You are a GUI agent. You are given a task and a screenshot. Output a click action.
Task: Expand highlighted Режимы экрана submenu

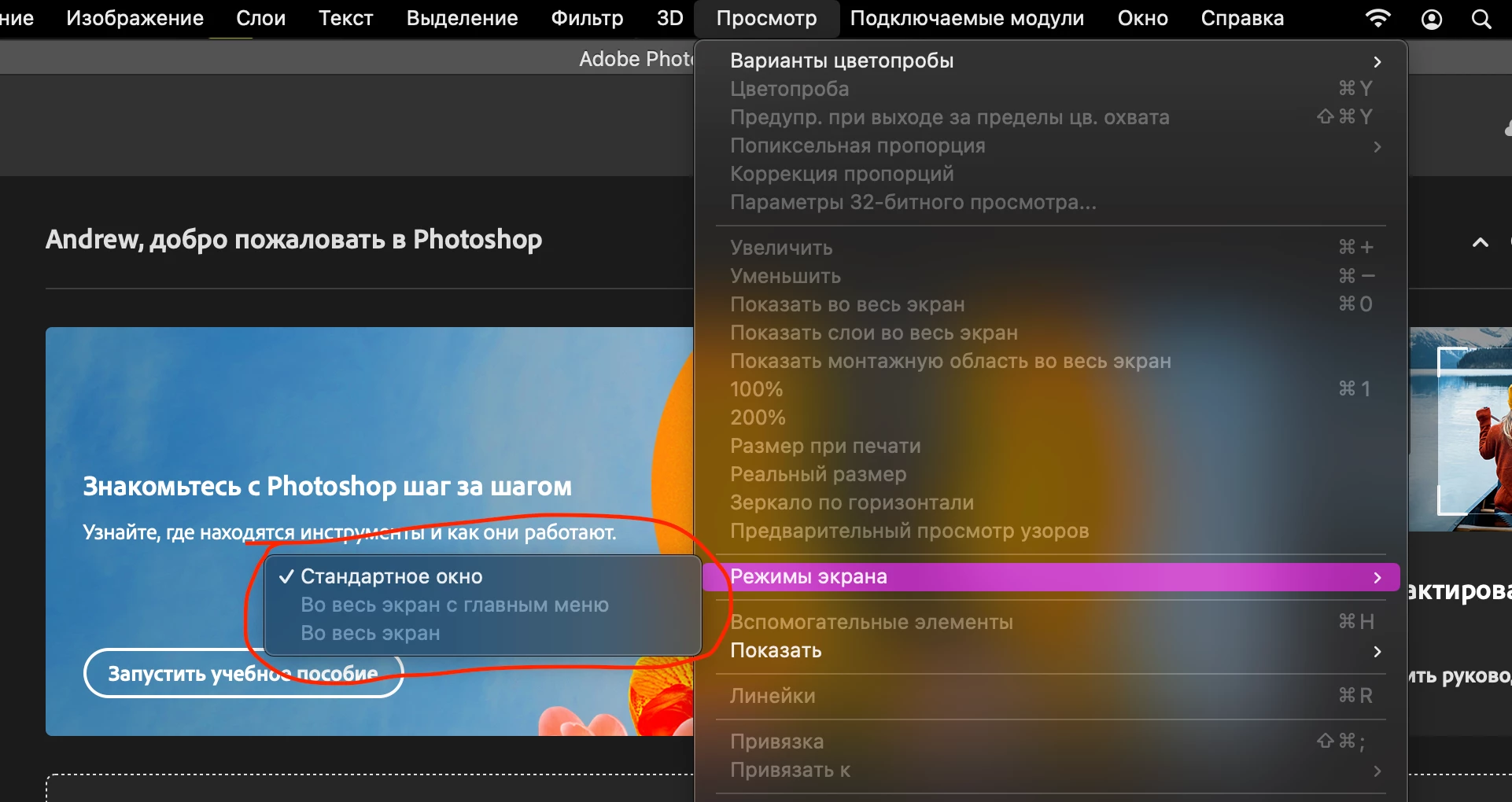click(x=1050, y=576)
